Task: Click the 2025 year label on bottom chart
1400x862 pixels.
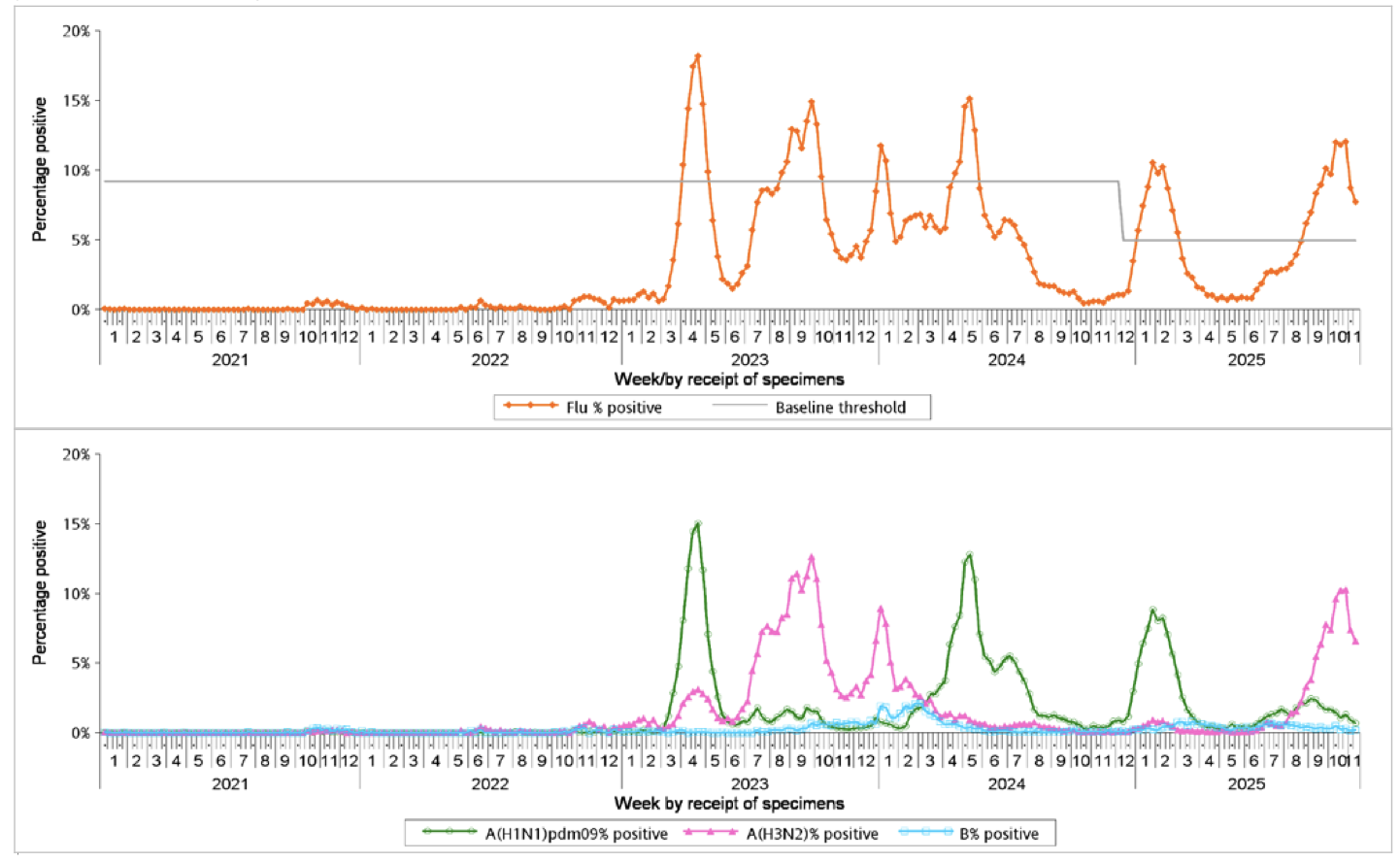Action: [x=1246, y=783]
